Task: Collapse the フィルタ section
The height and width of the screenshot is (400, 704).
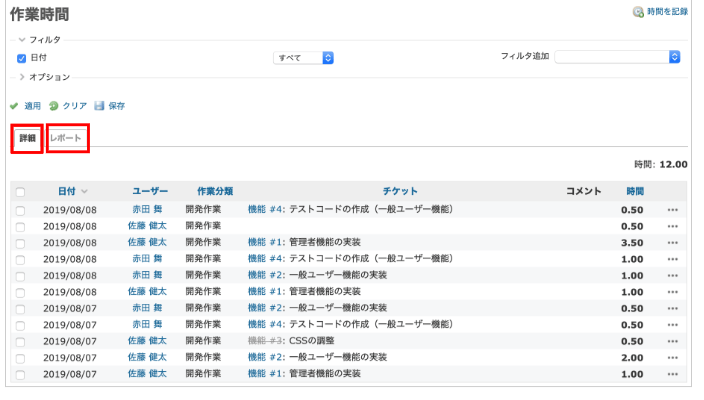Action: click(x=22, y=39)
